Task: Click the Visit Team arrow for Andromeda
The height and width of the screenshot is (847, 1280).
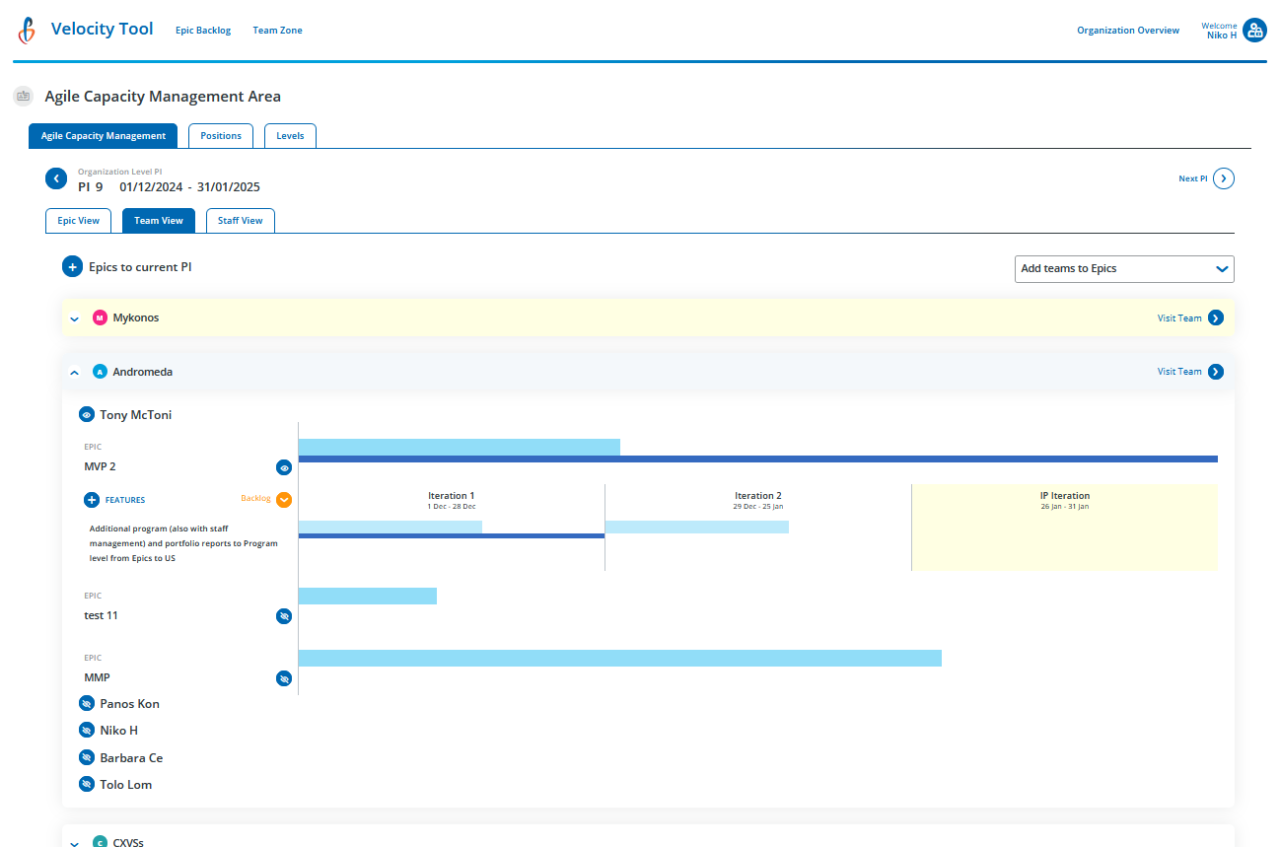Action: (x=1215, y=372)
